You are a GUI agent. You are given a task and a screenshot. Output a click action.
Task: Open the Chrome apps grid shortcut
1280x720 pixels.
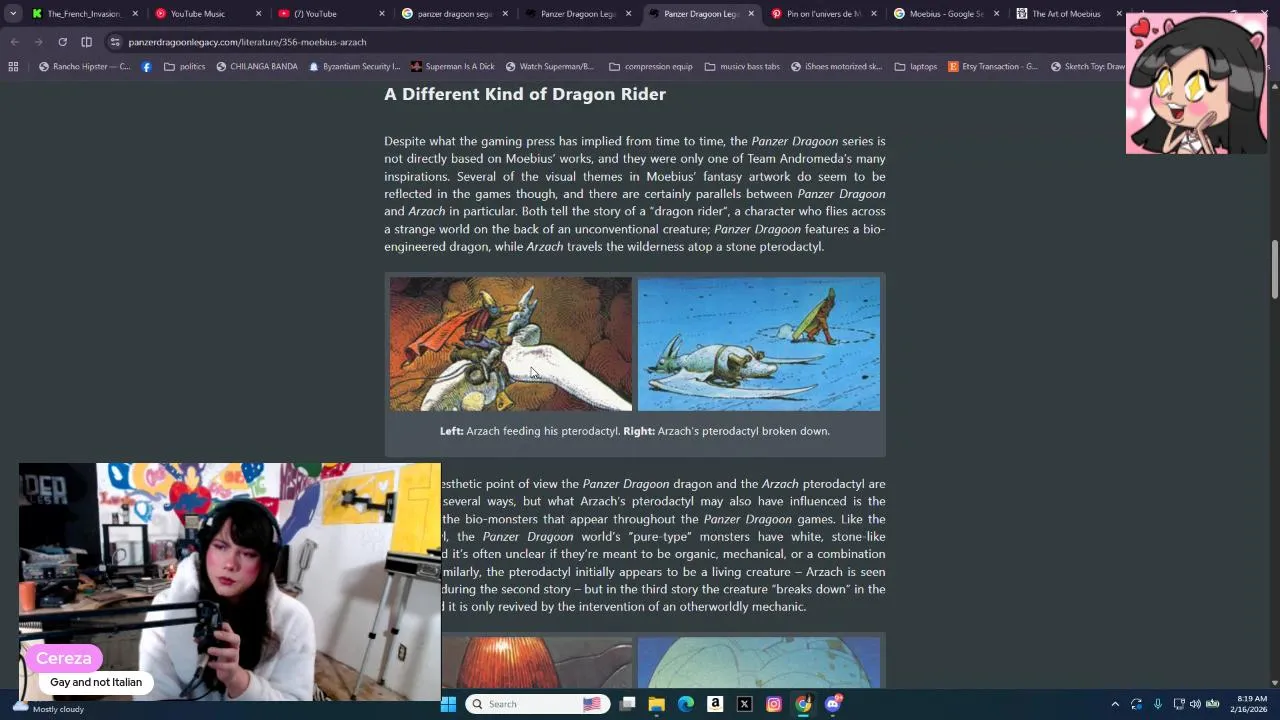click(13, 67)
